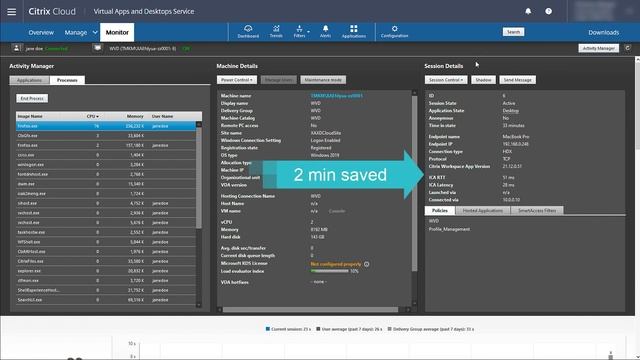Select the CtxGfx.exe process row

(106, 136)
